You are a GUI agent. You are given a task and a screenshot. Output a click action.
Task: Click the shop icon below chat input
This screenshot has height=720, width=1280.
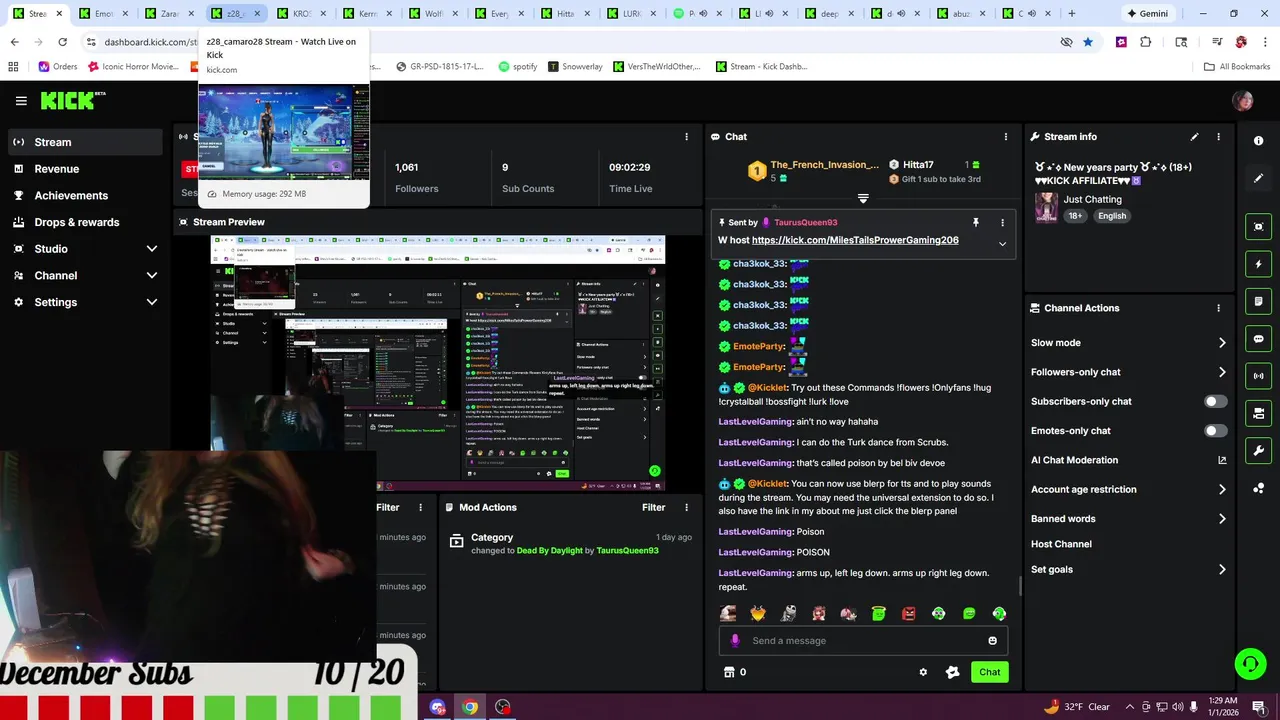pyautogui.click(x=729, y=672)
